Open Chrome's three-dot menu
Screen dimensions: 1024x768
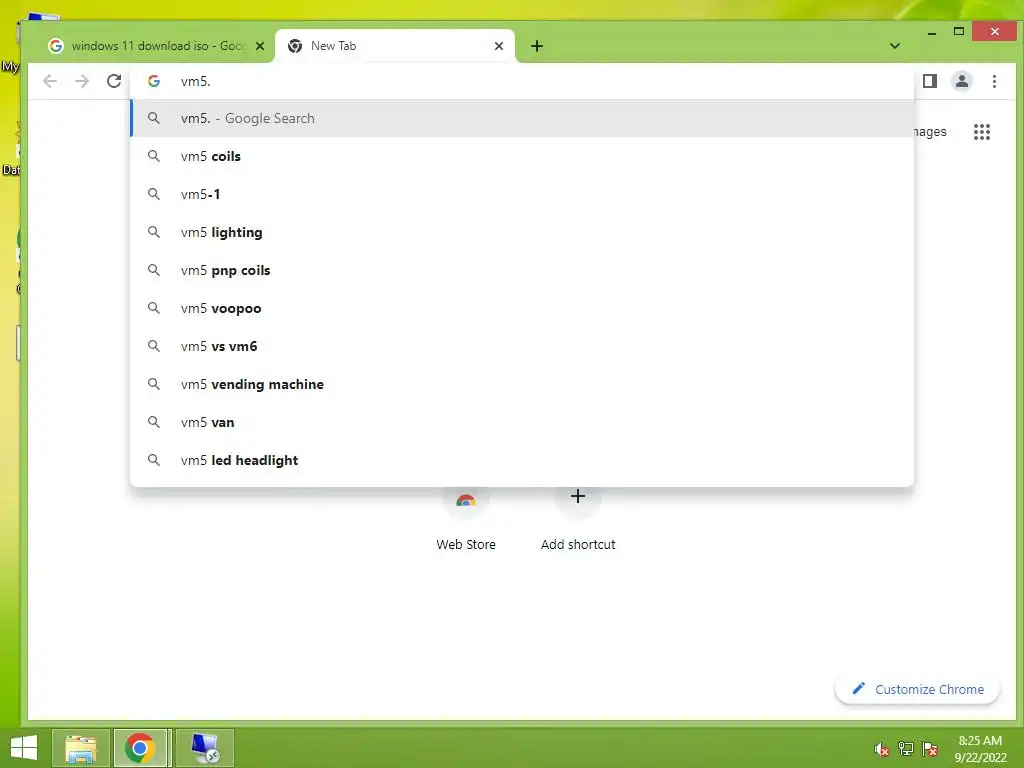(994, 81)
